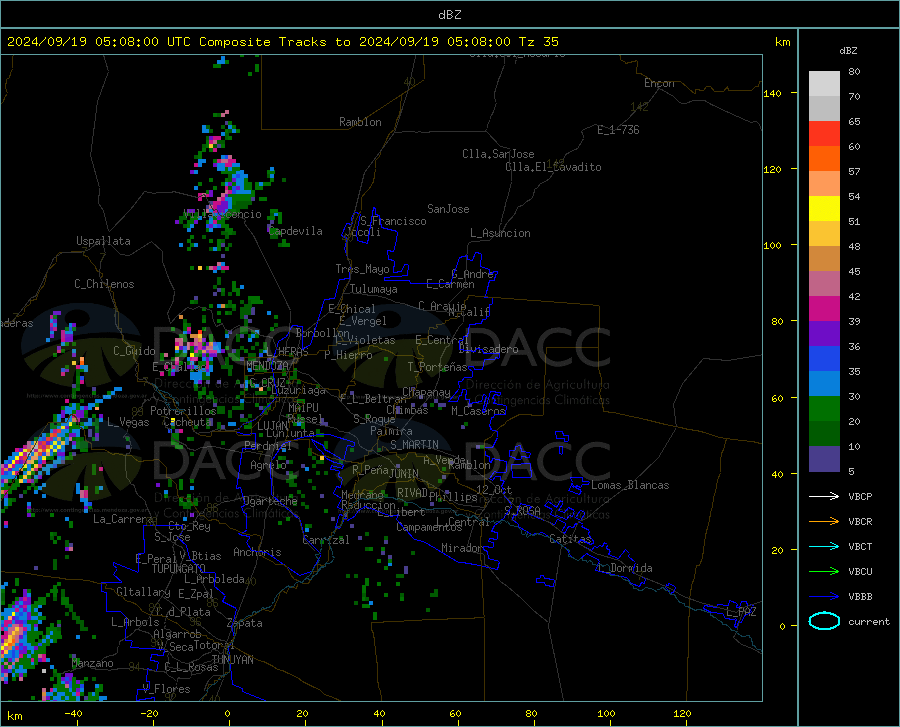Screen dimensions: 900x727
Task: Click the Tulumaya label
Action: (374, 289)
